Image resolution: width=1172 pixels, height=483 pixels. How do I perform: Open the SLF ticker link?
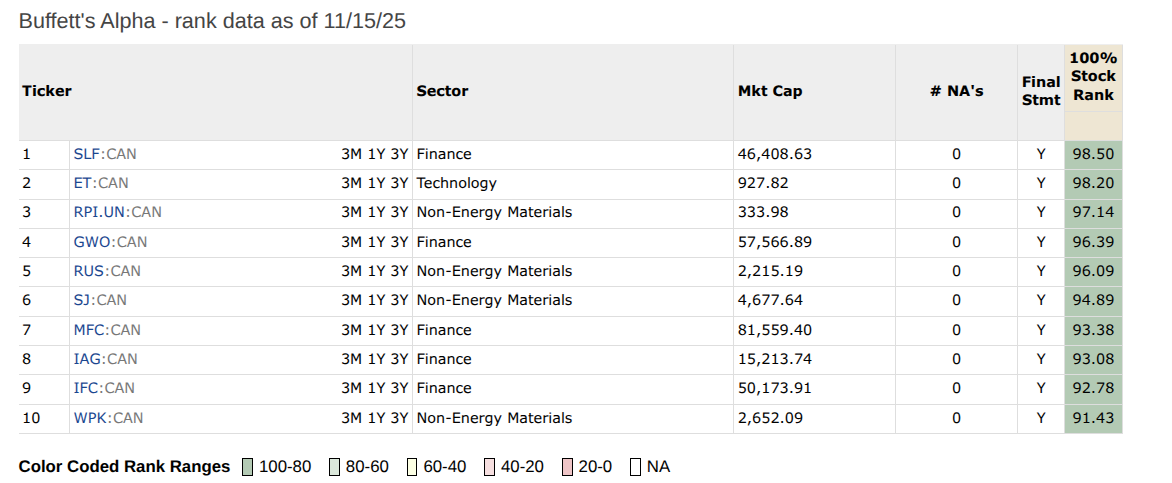(x=88, y=154)
